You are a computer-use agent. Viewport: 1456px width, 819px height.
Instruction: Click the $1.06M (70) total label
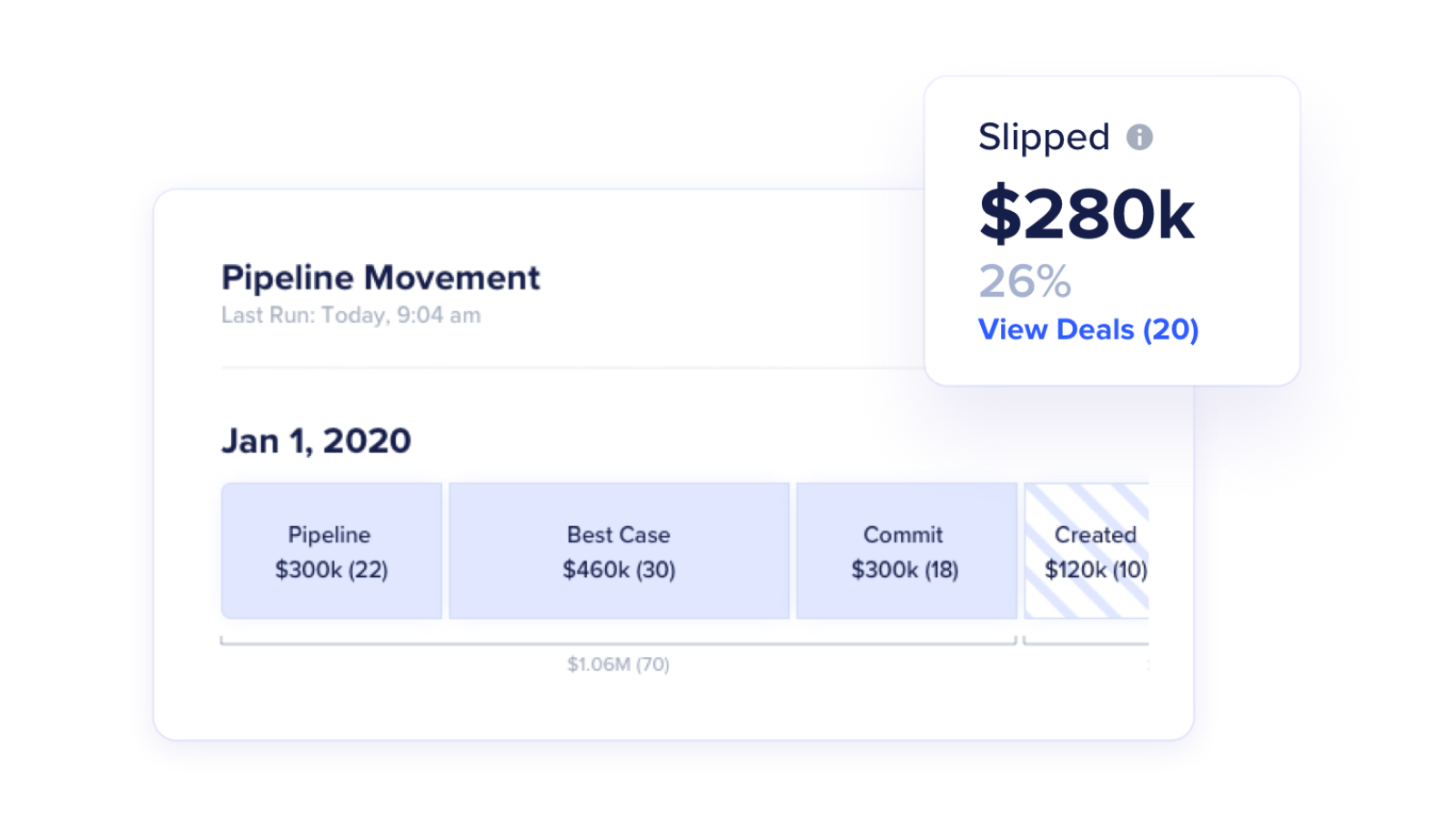pyautogui.click(x=618, y=664)
